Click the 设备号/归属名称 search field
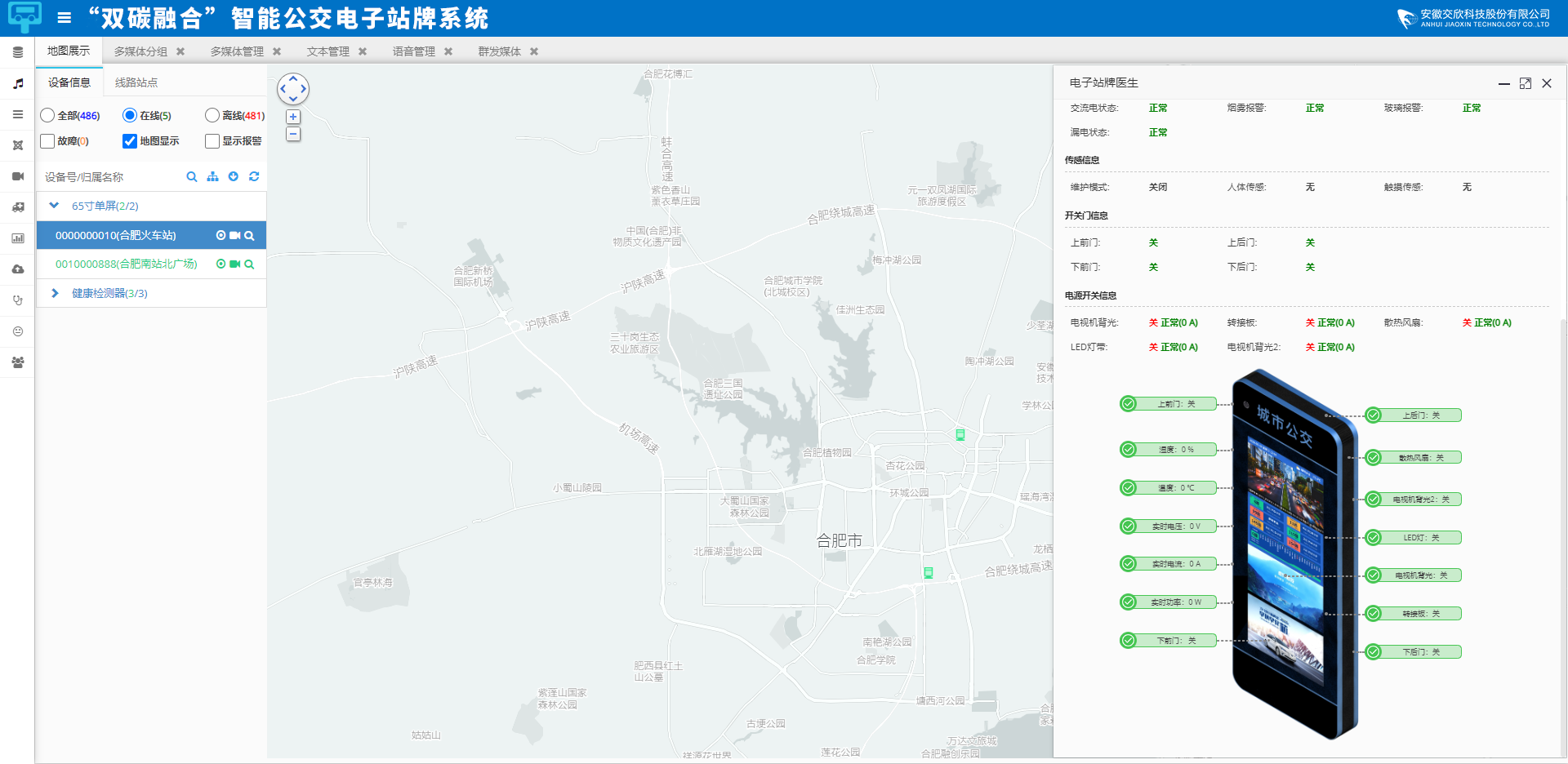This screenshot has height=764, width=1568. pyautogui.click(x=110, y=177)
